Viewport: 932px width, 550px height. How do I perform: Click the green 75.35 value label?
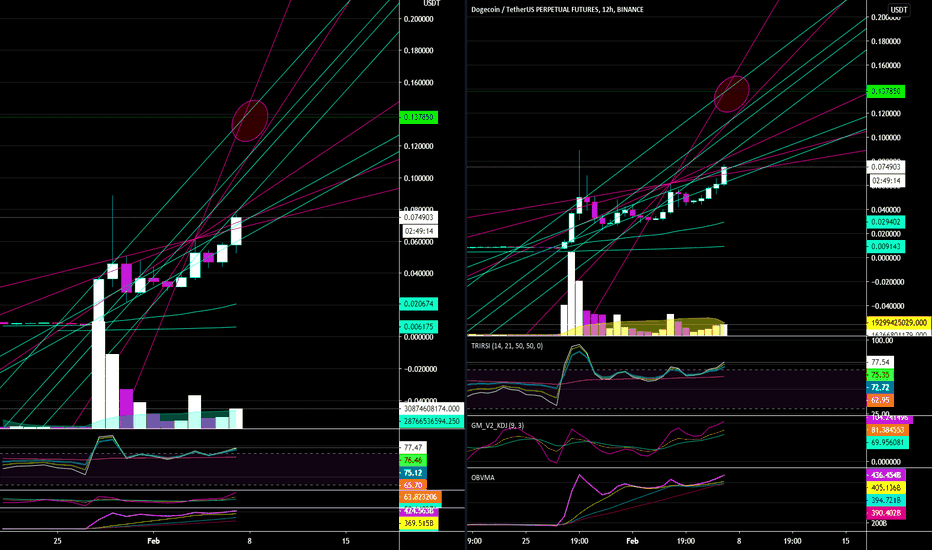(881, 375)
